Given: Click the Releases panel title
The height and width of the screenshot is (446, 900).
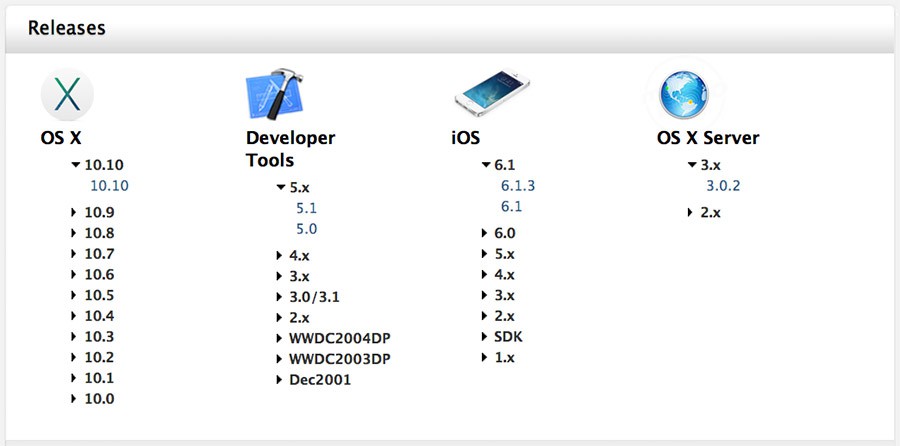Looking at the screenshot, I should pyautogui.click(x=67, y=28).
